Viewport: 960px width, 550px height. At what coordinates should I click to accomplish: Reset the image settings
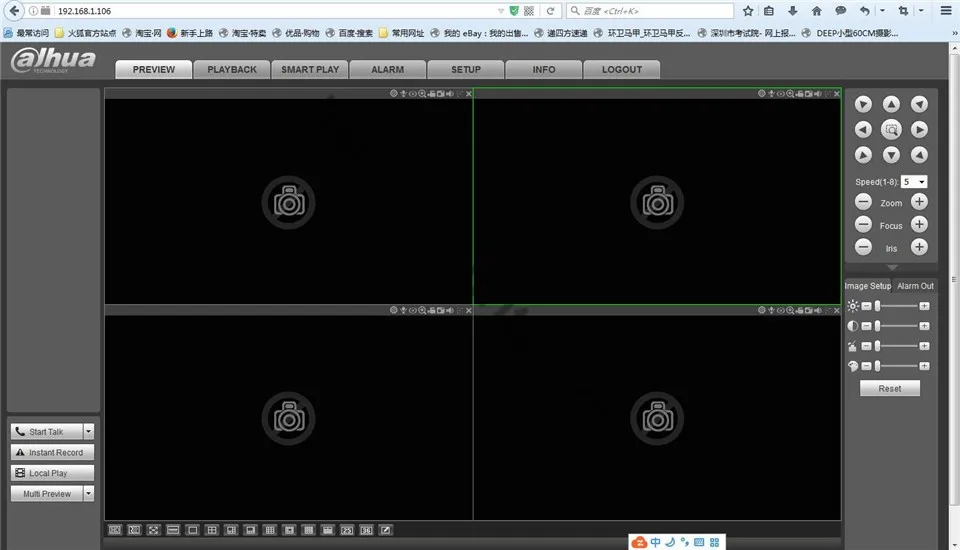click(890, 388)
